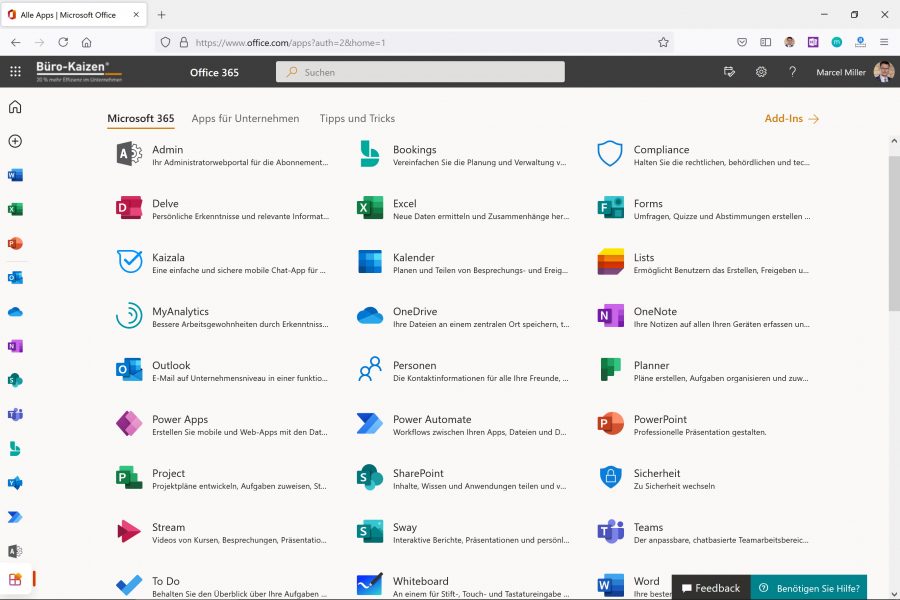Launch the Kaizala app tile
The height and width of the screenshot is (600, 900).
pos(224,262)
